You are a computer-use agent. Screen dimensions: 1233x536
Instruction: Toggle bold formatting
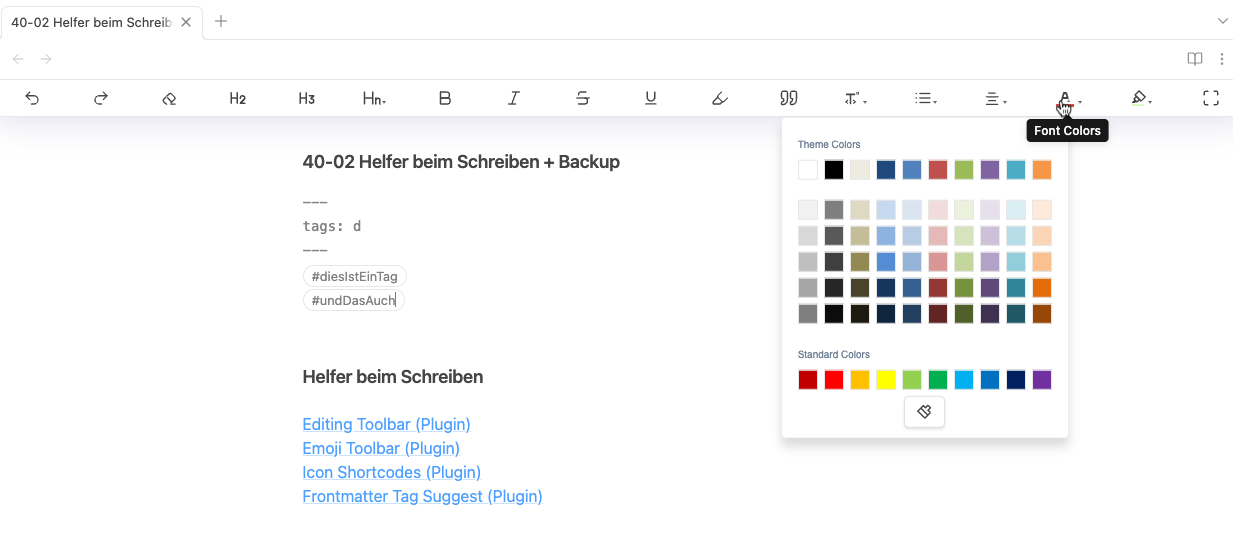(x=445, y=98)
